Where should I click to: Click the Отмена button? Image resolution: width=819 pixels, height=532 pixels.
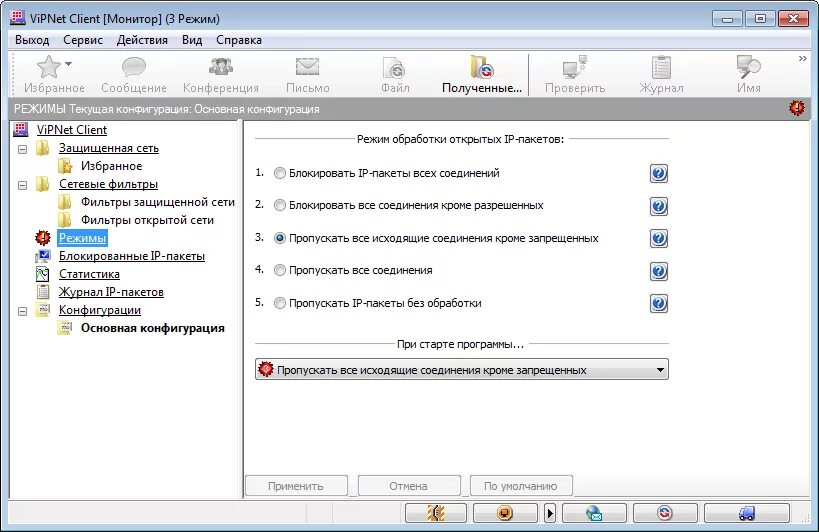[408, 486]
